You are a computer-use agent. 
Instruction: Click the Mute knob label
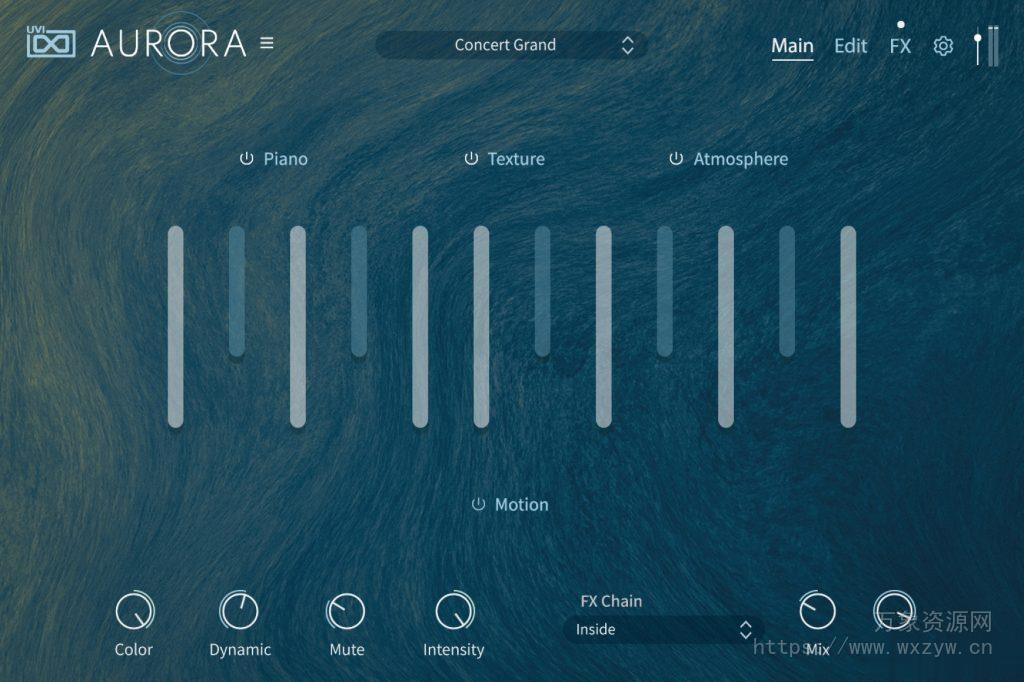(345, 649)
